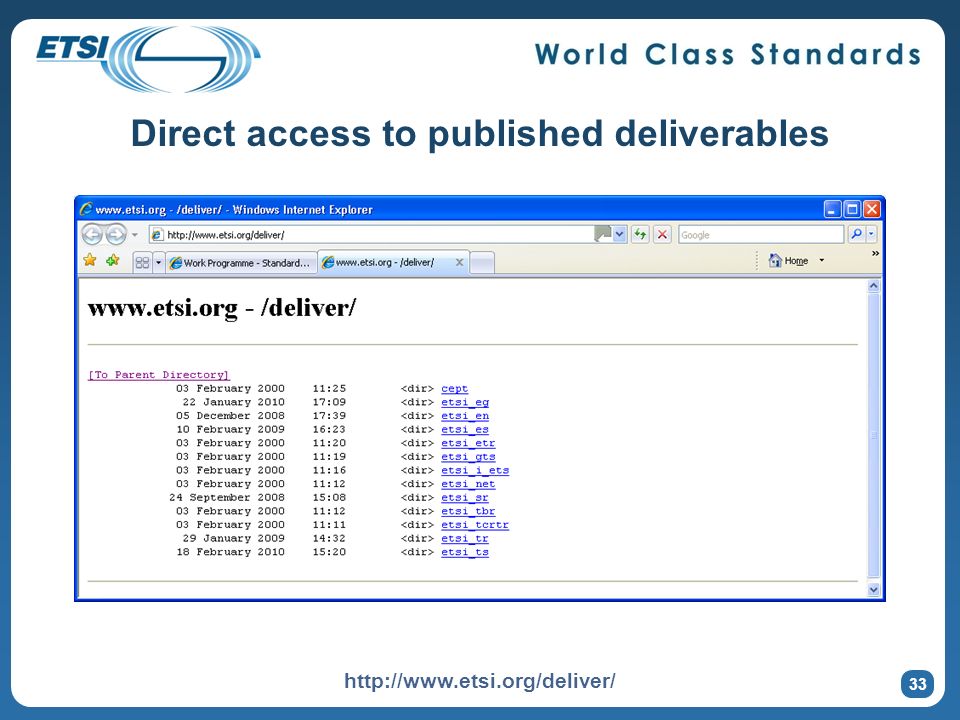Screen dimensions: 960x720
Task: Click the date text '18 February 2010'
Action: [230, 552]
